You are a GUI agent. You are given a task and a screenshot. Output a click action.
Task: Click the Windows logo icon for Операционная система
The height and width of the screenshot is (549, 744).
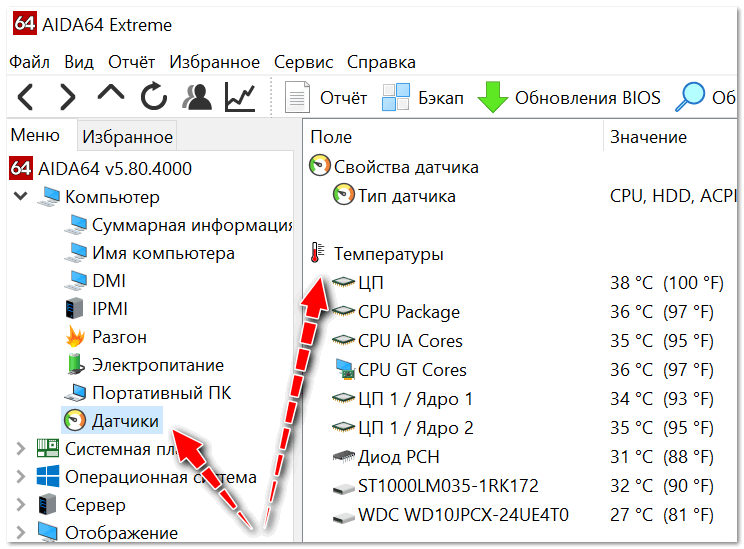coord(48,476)
